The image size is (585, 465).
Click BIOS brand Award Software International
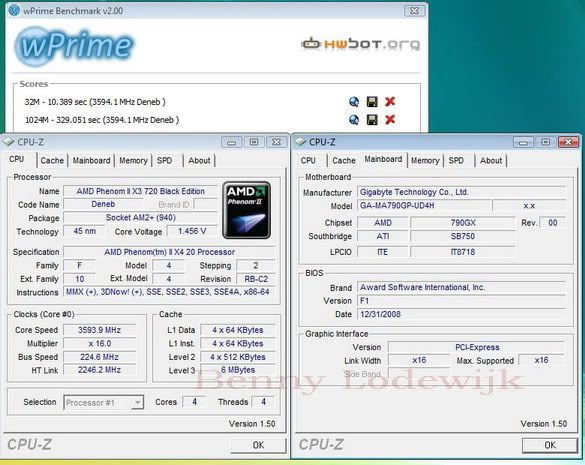[x=462, y=287]
